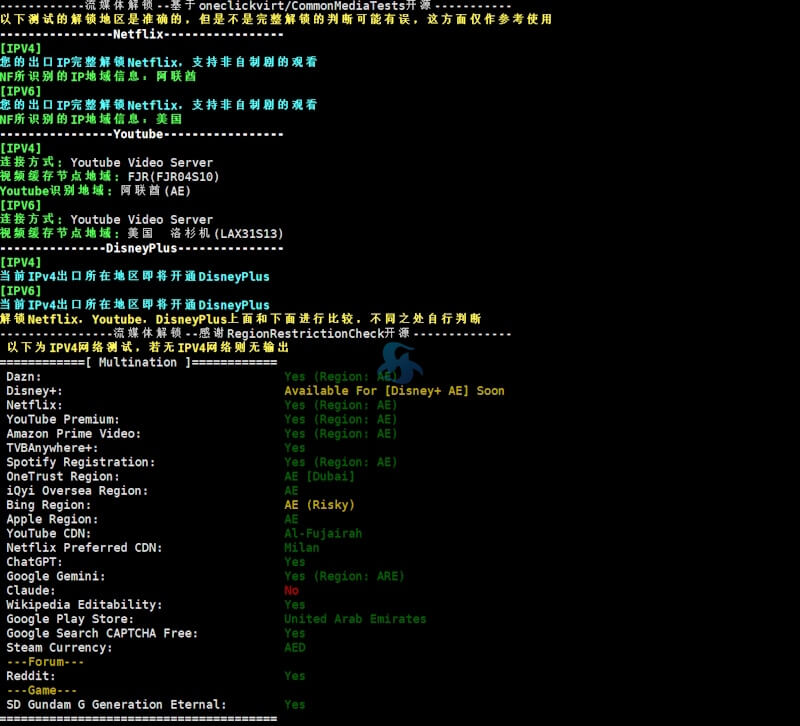Click the 'AED' Steam currency value
This screenshot has width=800, height=726.
(295, 647)
